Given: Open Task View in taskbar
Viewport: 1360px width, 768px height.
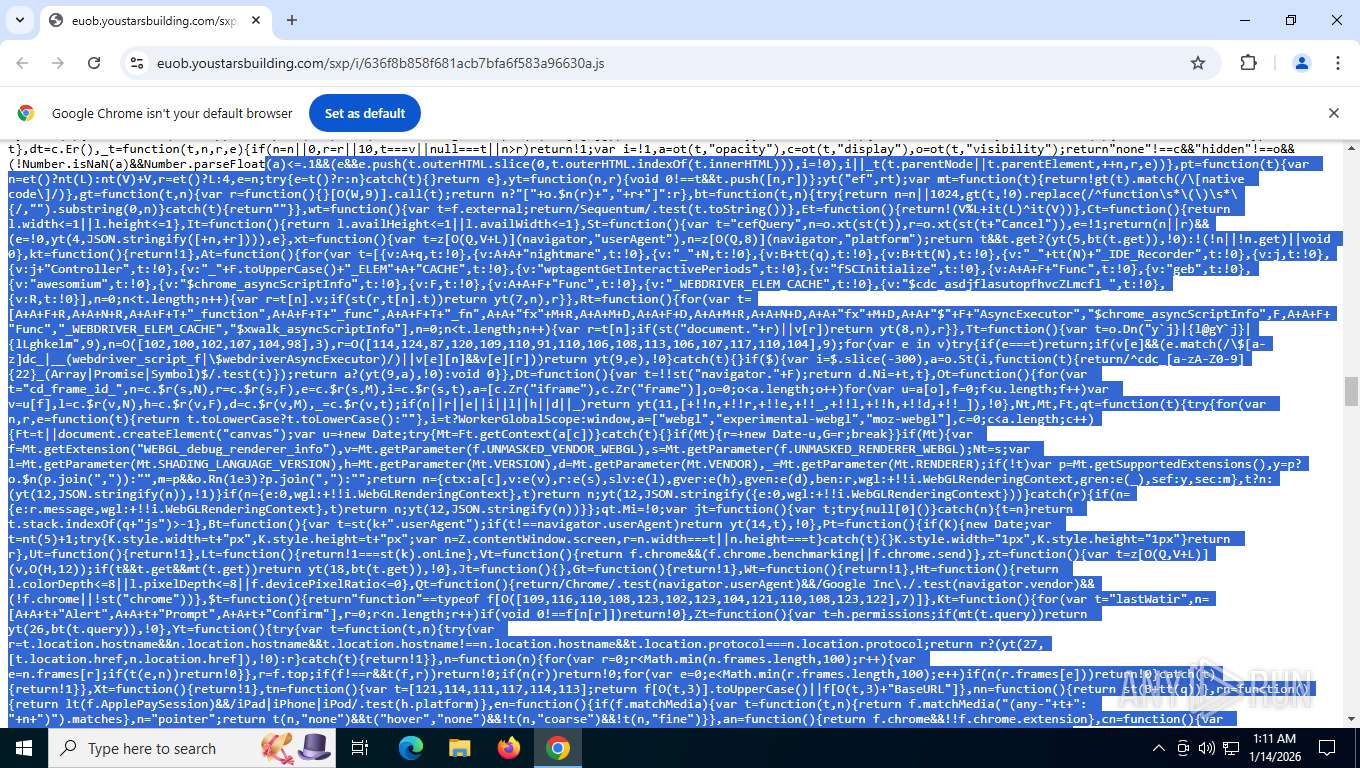Looking at the screenshot, I should pyautogui.click(x=360, y=748).
